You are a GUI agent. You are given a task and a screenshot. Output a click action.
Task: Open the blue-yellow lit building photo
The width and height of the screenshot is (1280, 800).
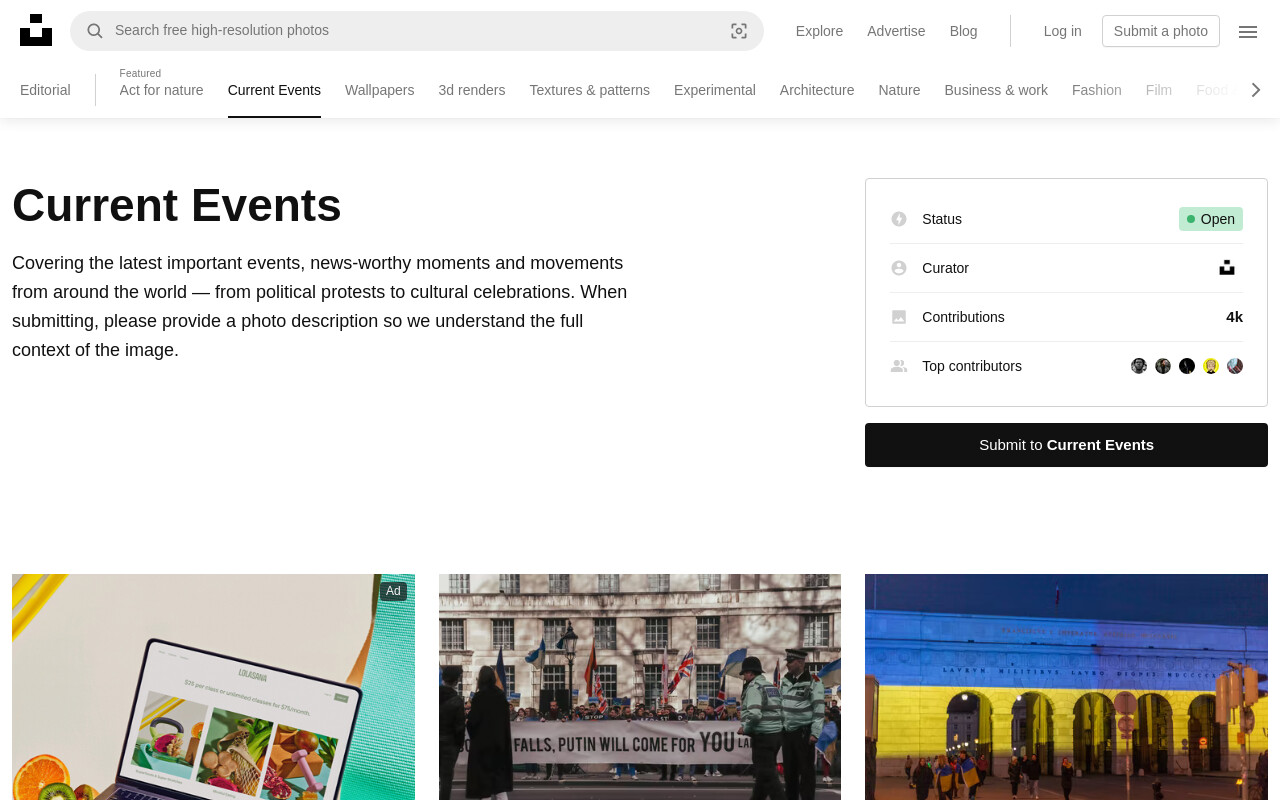pos(1066,687)
